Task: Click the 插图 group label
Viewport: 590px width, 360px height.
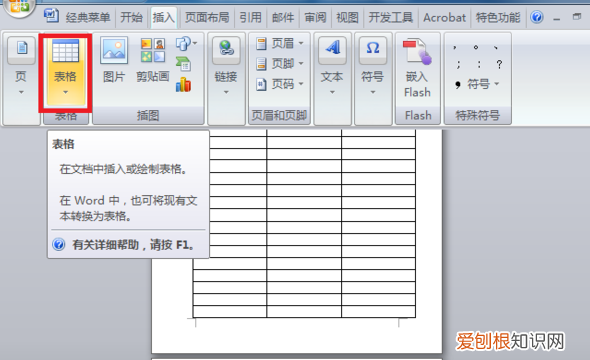Action: (148, 115)
